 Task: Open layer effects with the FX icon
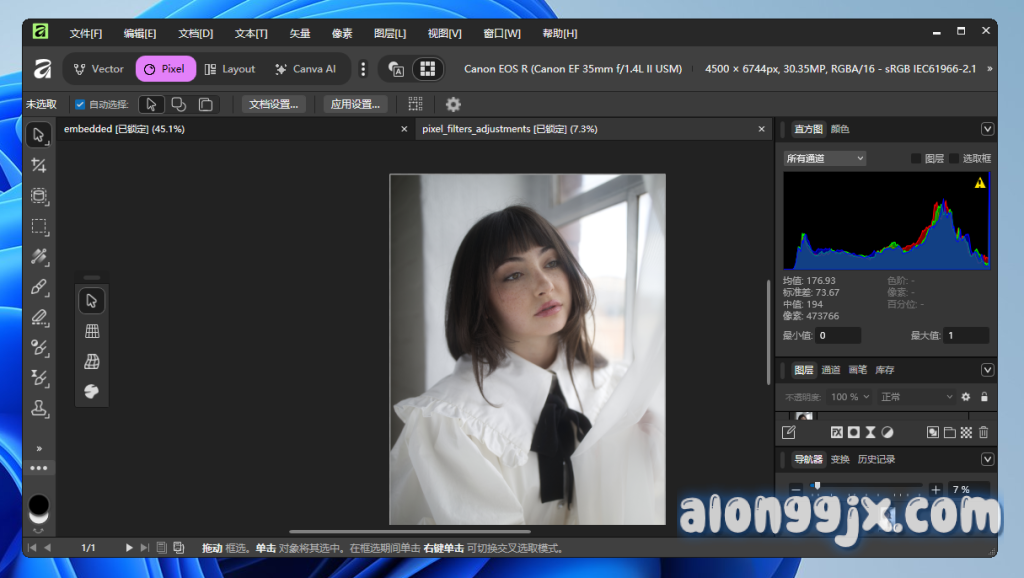point(837,432)
